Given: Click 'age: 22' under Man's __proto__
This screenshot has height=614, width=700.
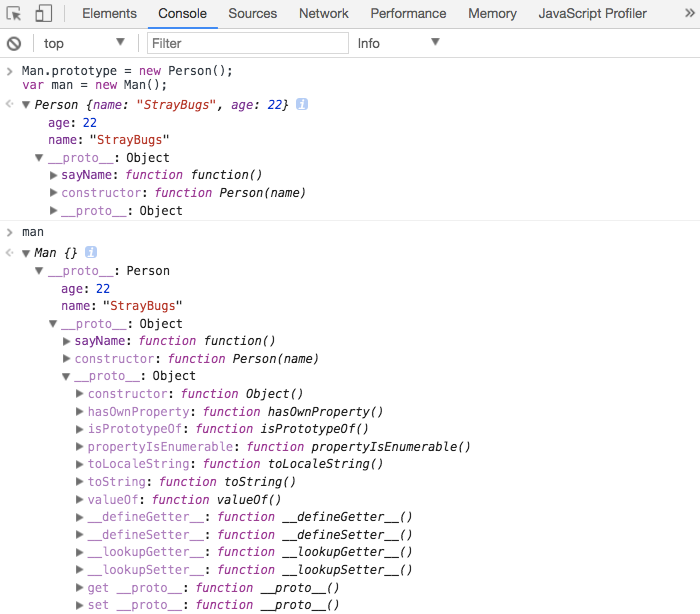Looking at the screenshot, I should [85, 288].
